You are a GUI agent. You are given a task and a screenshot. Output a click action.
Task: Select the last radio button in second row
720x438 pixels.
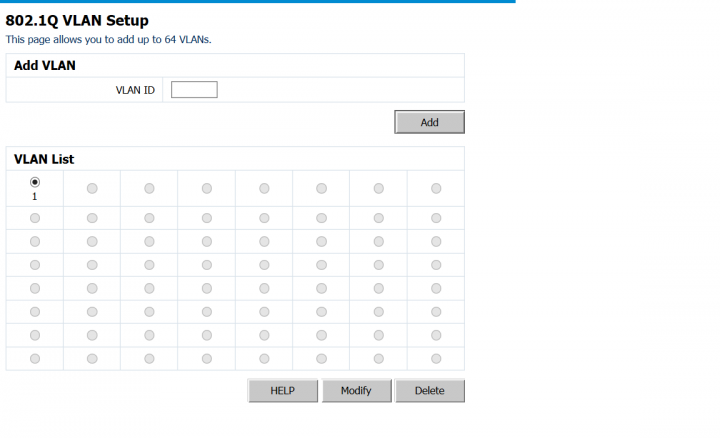coord(436,218)
